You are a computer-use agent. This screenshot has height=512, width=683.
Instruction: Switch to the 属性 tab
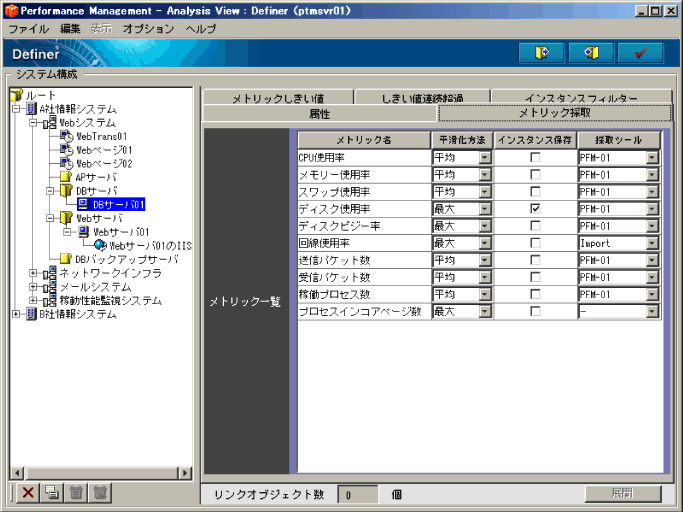click(x=319, y=113)
